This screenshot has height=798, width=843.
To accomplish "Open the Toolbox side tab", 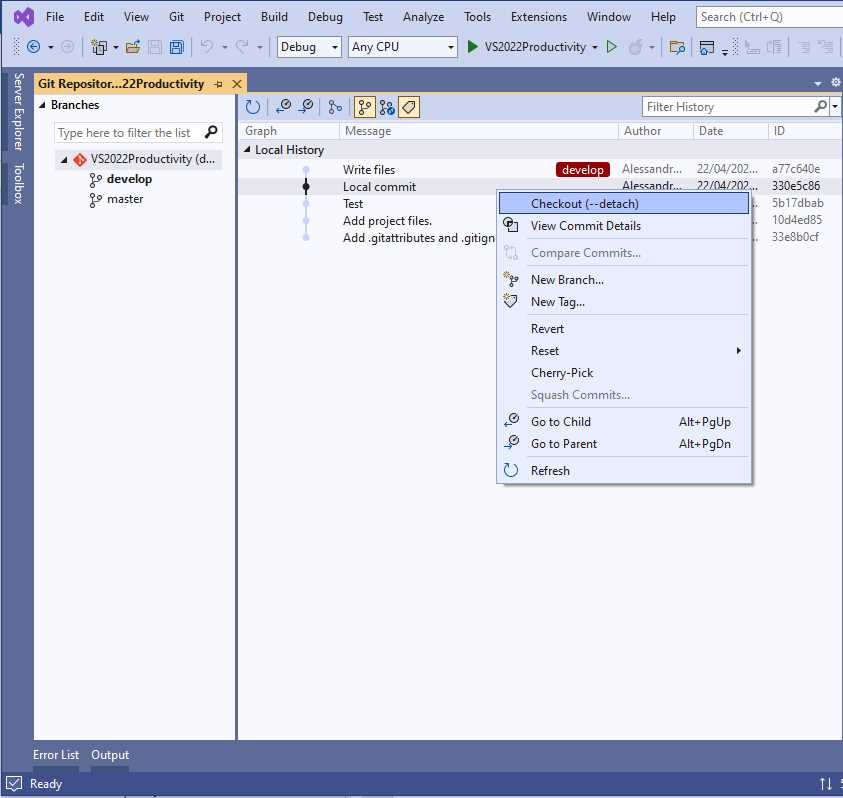I will tap(18, 183).
